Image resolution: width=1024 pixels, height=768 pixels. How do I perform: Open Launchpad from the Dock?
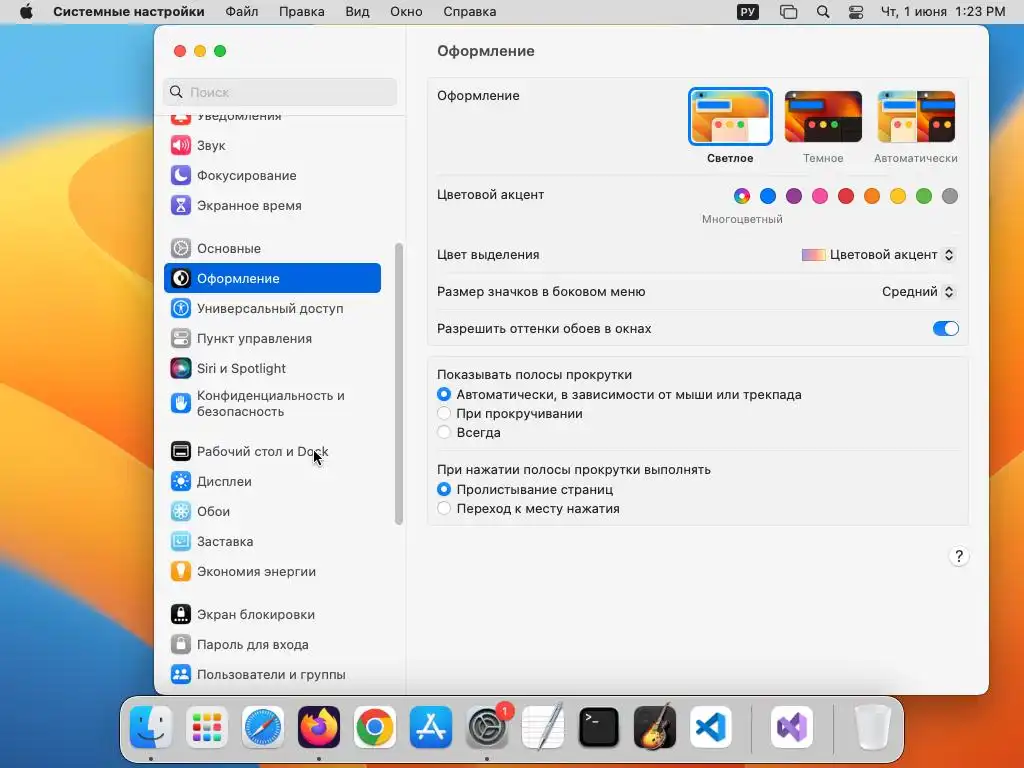tap(207, 727)
